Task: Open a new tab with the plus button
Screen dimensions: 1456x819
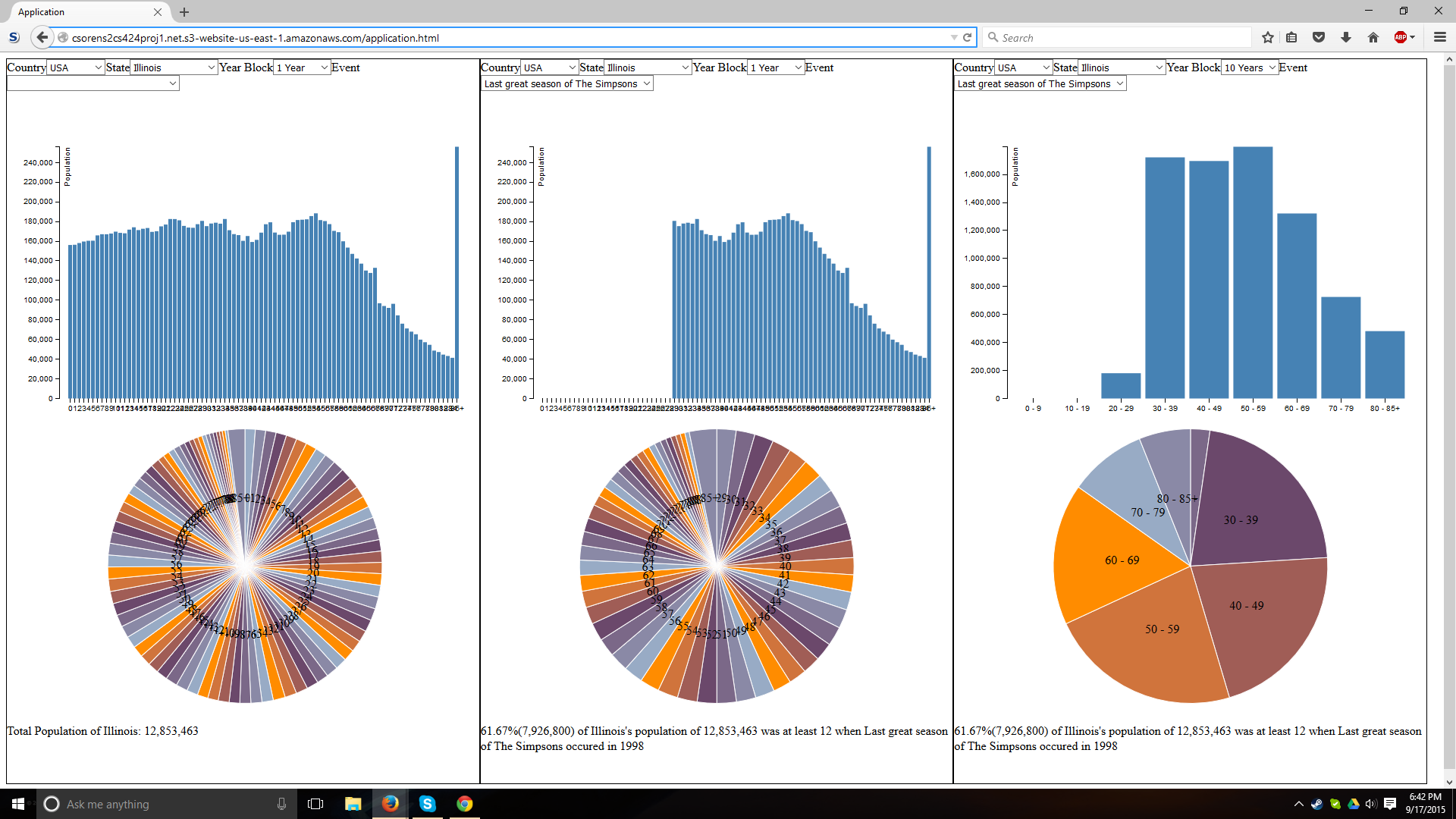Action: tap(184, 12)
